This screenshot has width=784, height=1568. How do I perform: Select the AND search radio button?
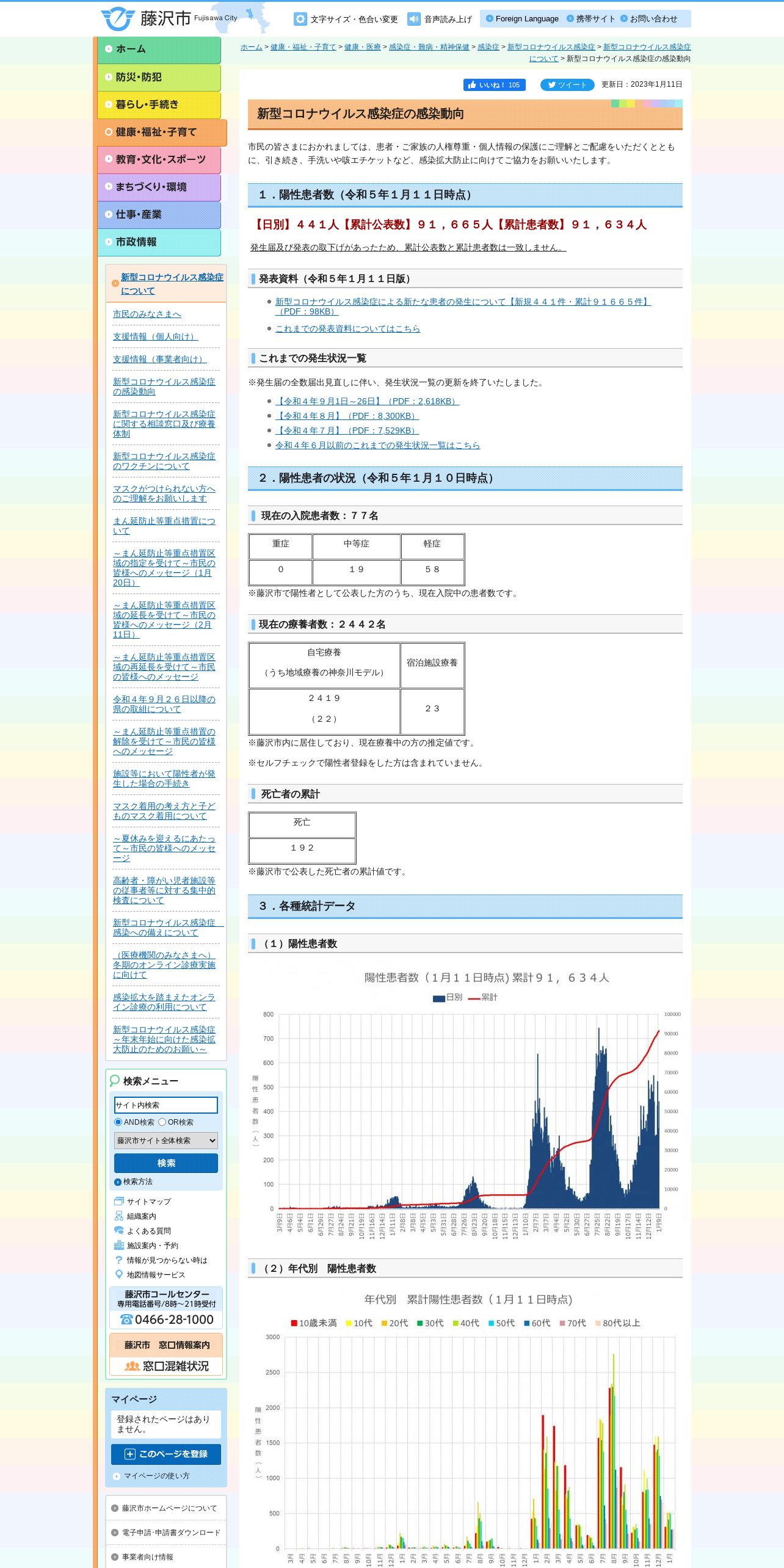pyautogui.click(x=118, y=1122)
